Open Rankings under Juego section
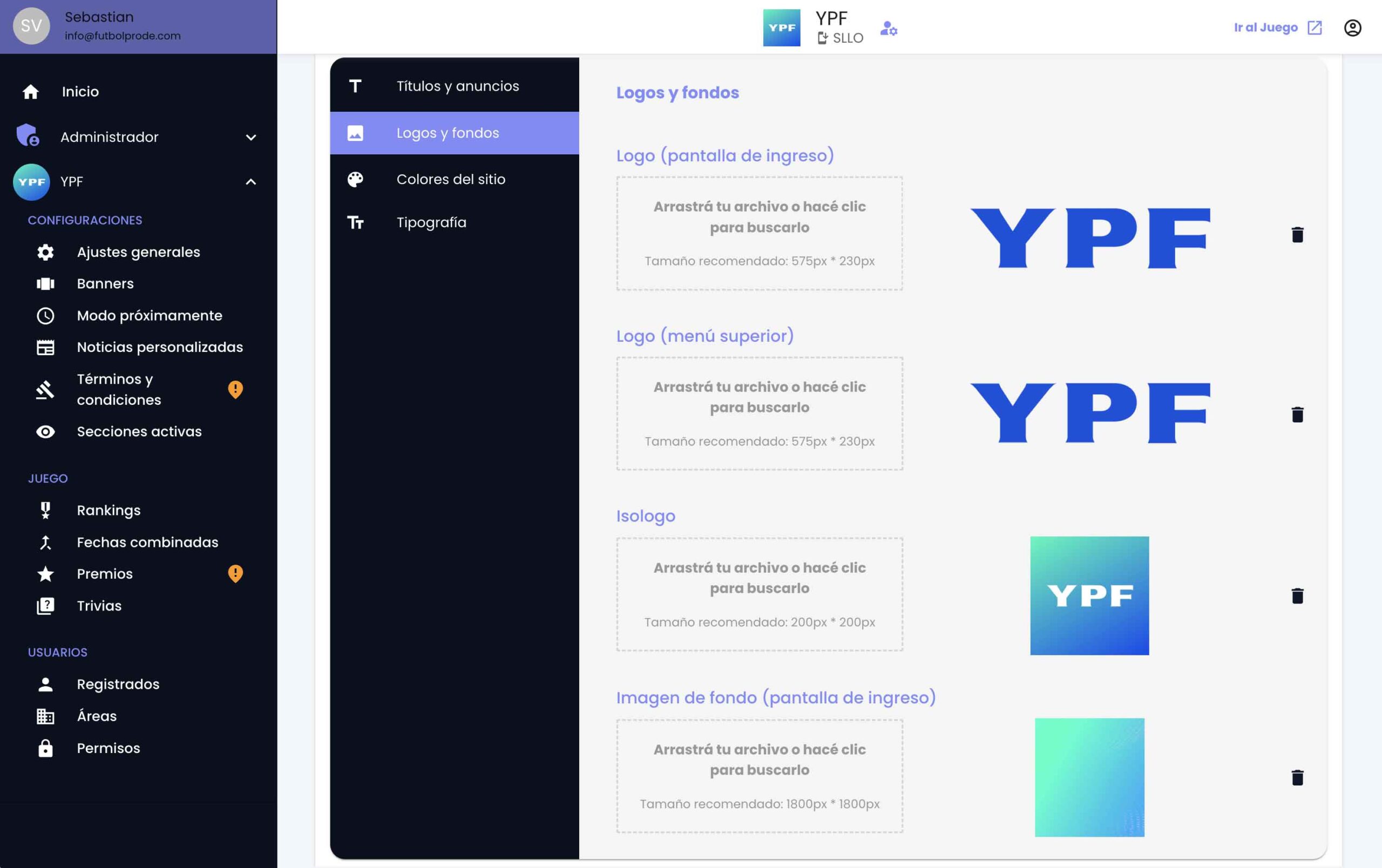Viewport: 1382px width, 868px height. (109, 511)
